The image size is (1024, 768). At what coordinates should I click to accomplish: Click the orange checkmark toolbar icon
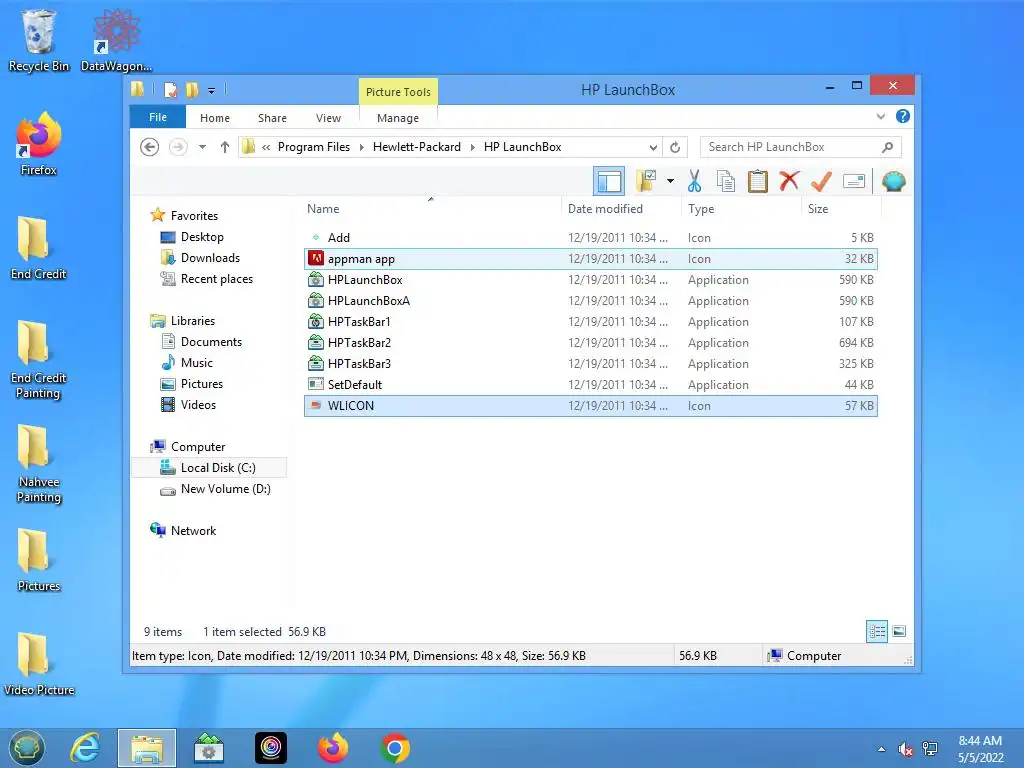(821, 181)
